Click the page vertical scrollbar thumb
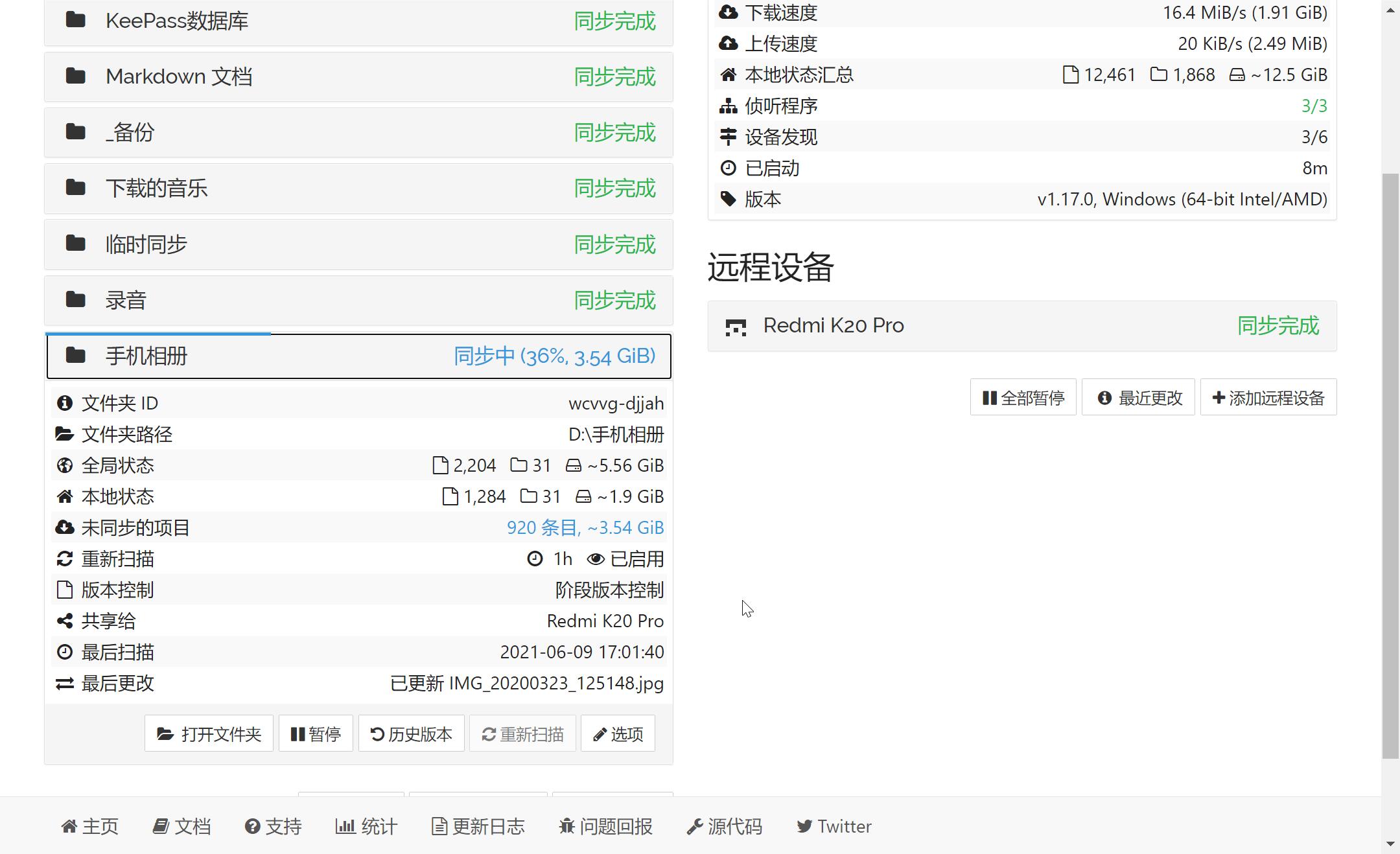Screen dimensions: 1400x854 click(x=1390, y=467)
